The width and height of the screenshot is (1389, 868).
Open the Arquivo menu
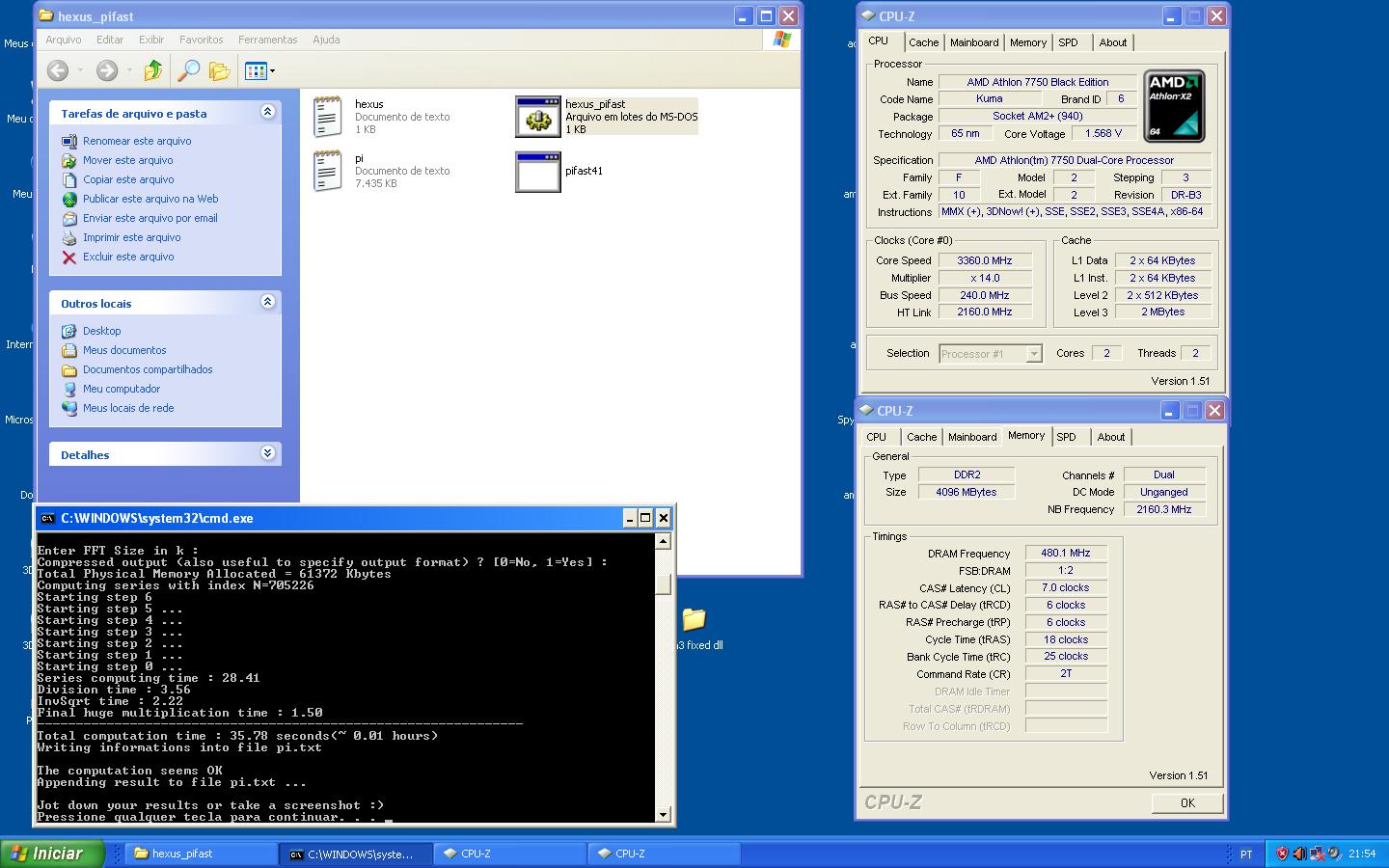tap(64, 40)
